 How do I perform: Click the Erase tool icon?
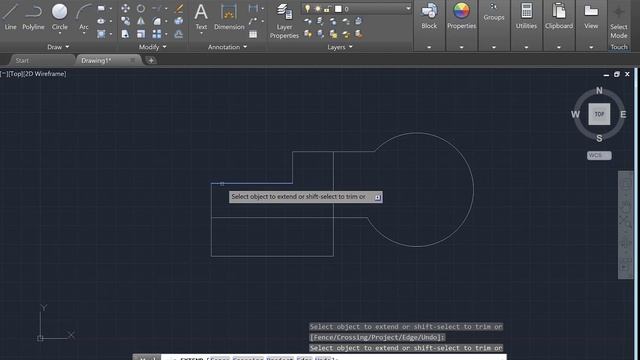coord(179,8)
